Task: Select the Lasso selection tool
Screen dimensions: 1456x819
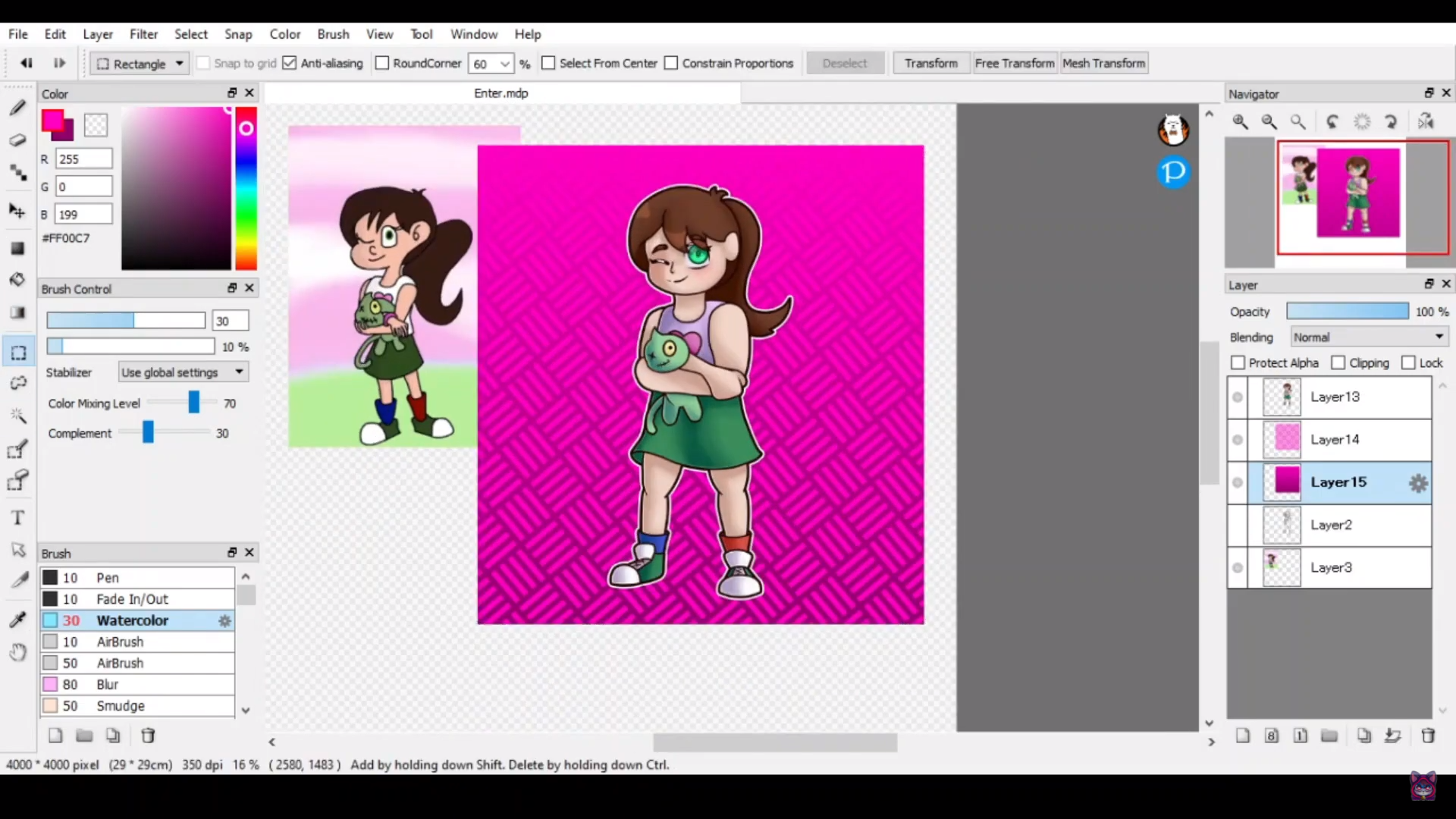Action: 17,383
